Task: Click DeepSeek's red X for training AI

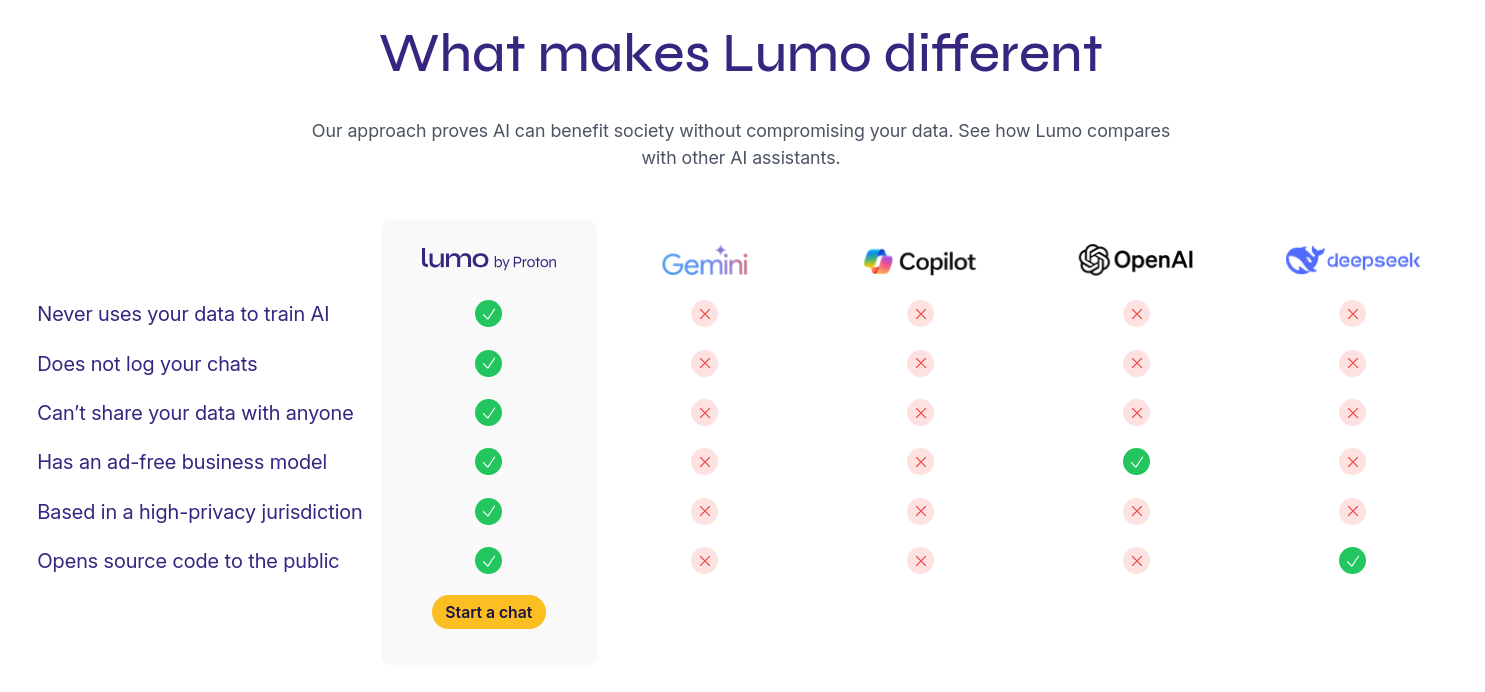Action: 1352,314
